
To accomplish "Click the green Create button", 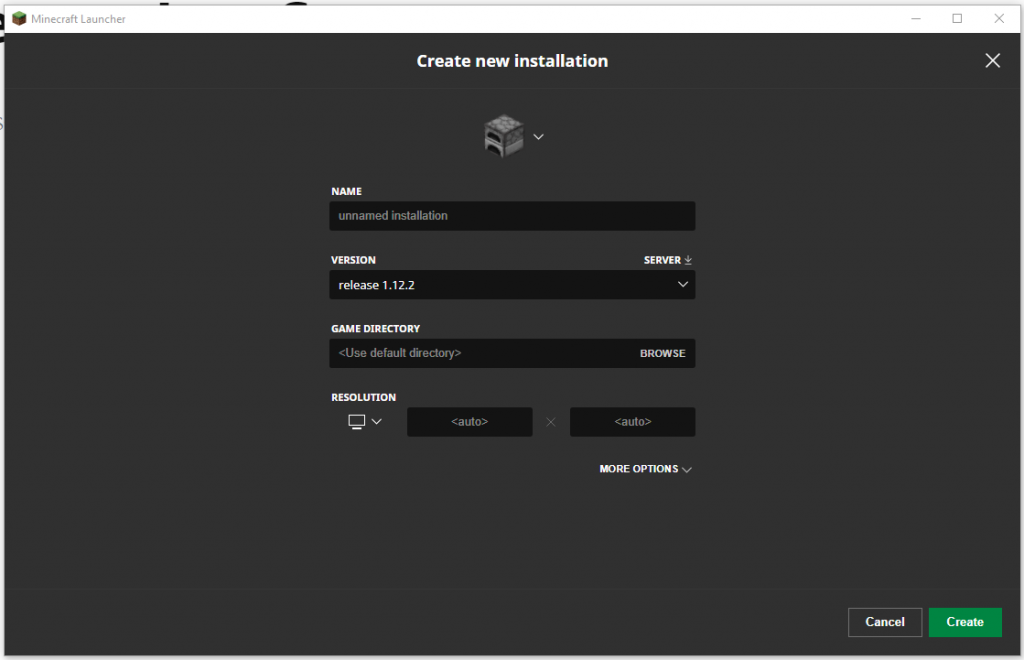I will (x=965, y=622).
